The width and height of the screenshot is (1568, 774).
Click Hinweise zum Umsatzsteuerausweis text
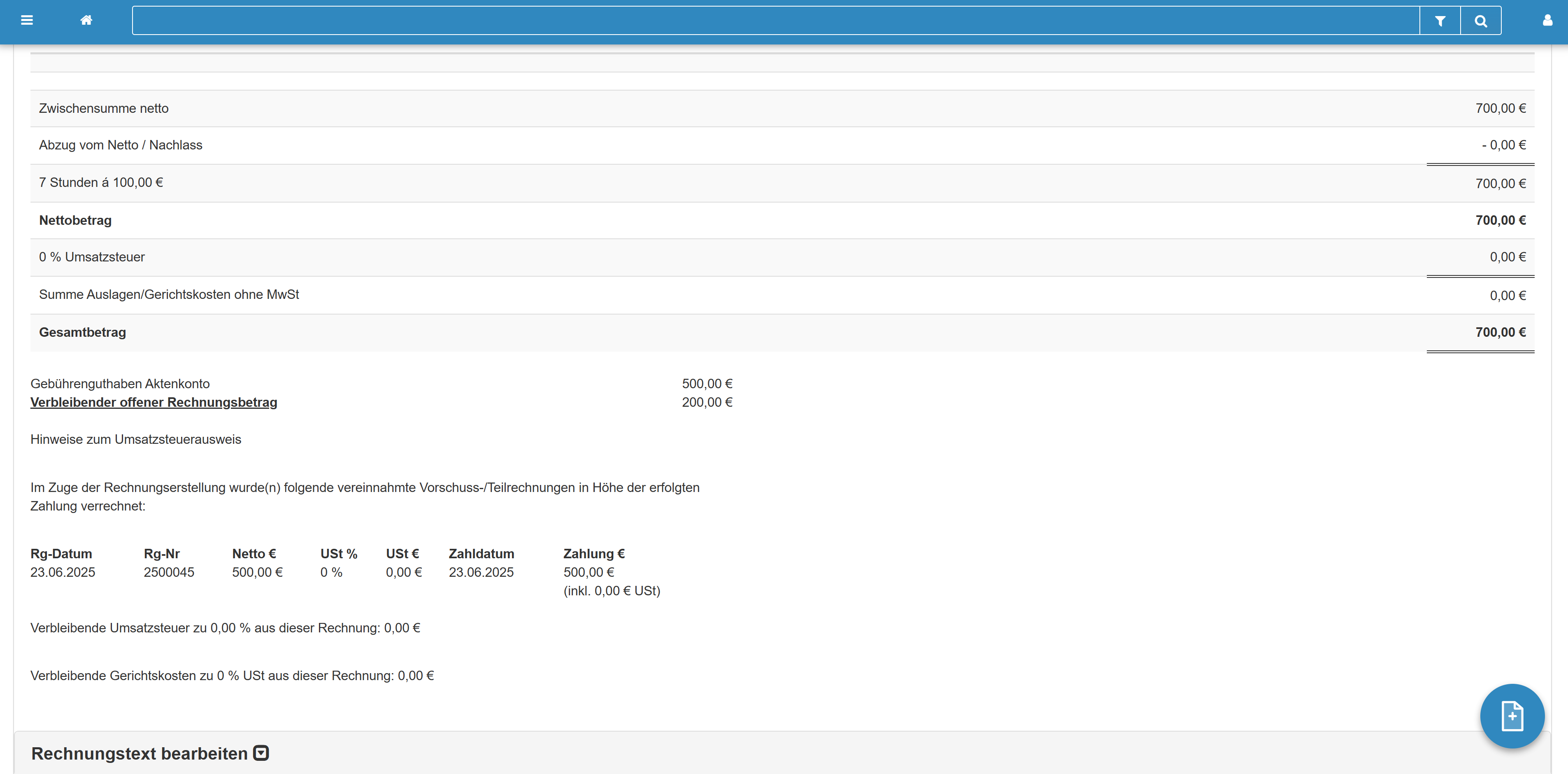[136, 440]
